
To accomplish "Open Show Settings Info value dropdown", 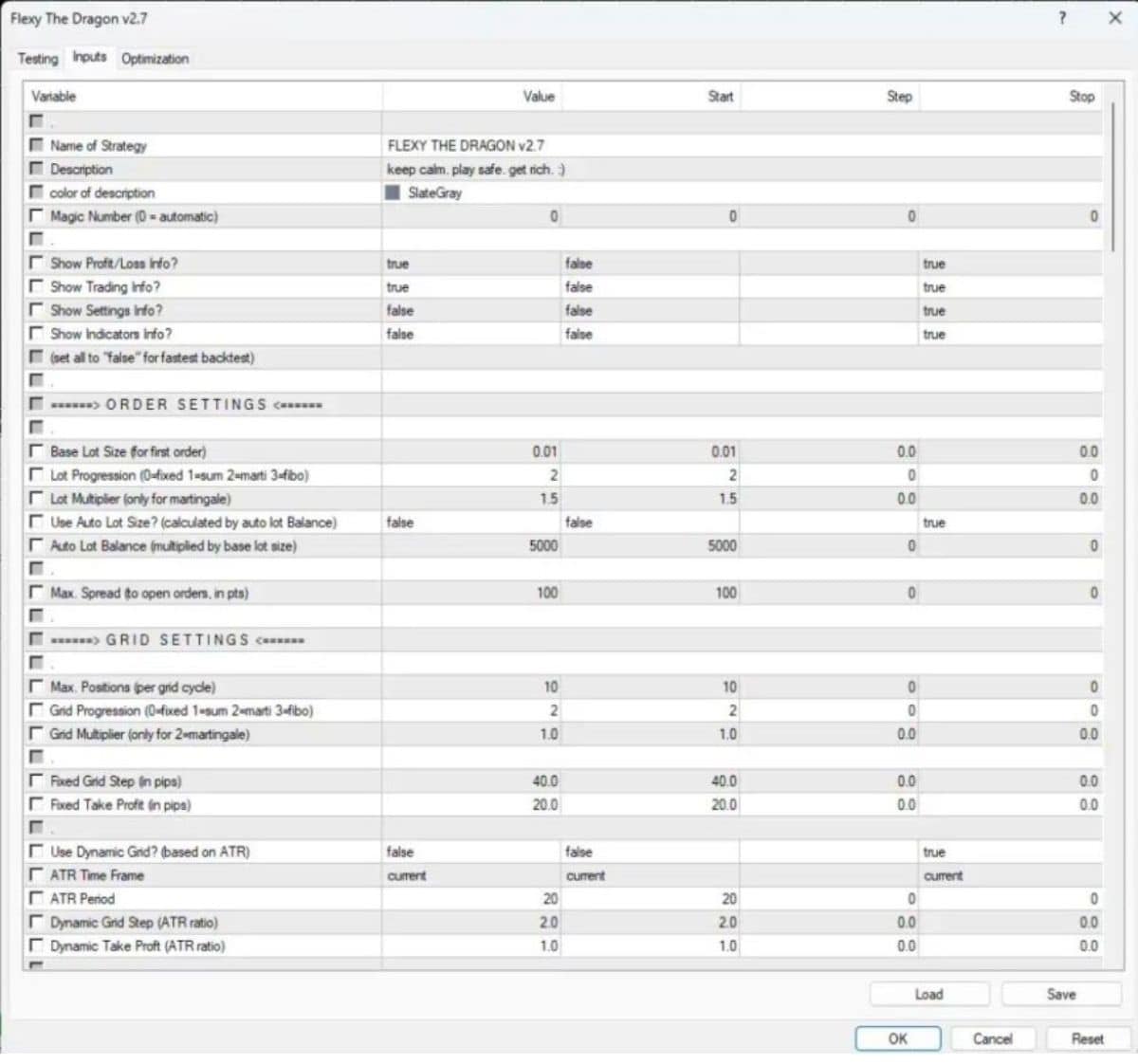I will (471, 310).
